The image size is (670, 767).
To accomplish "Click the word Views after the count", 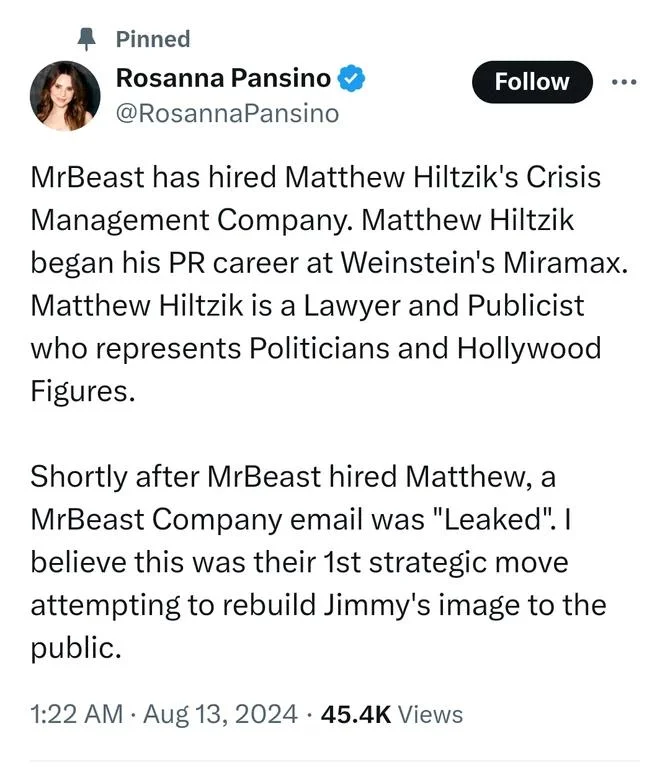I will tap(431, 714).
